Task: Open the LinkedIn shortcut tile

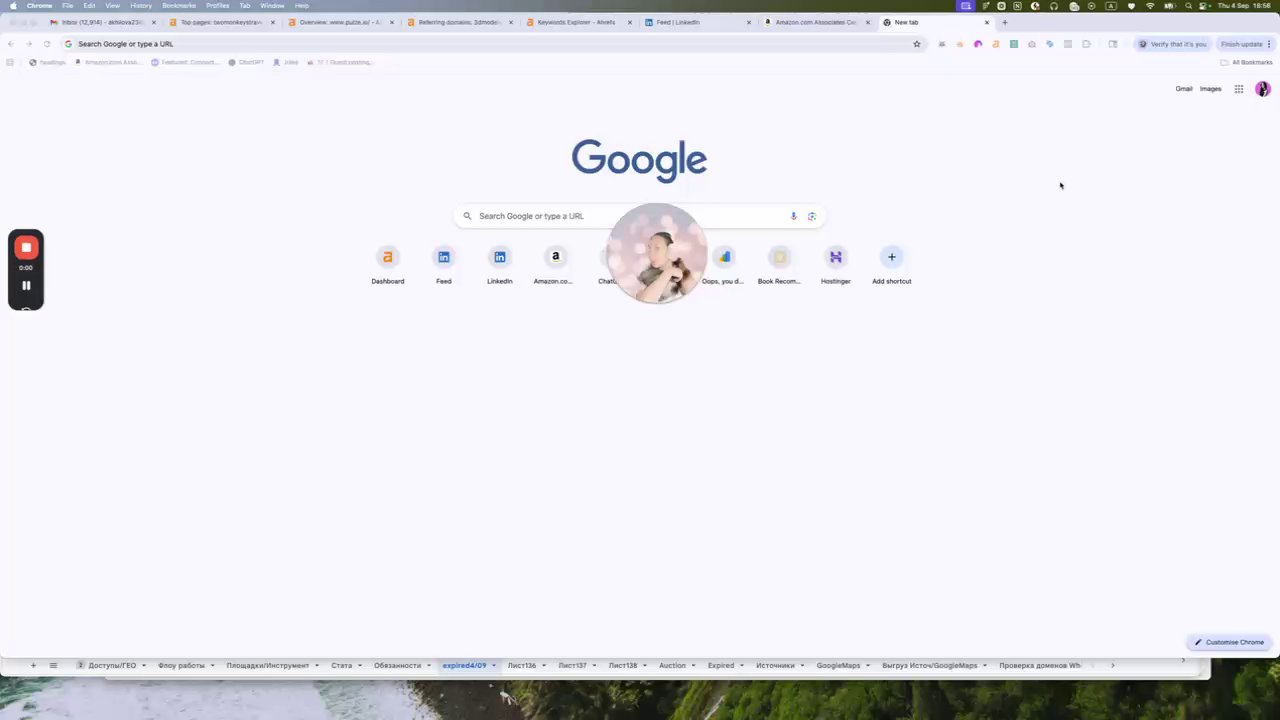Action: coord(500,266)
